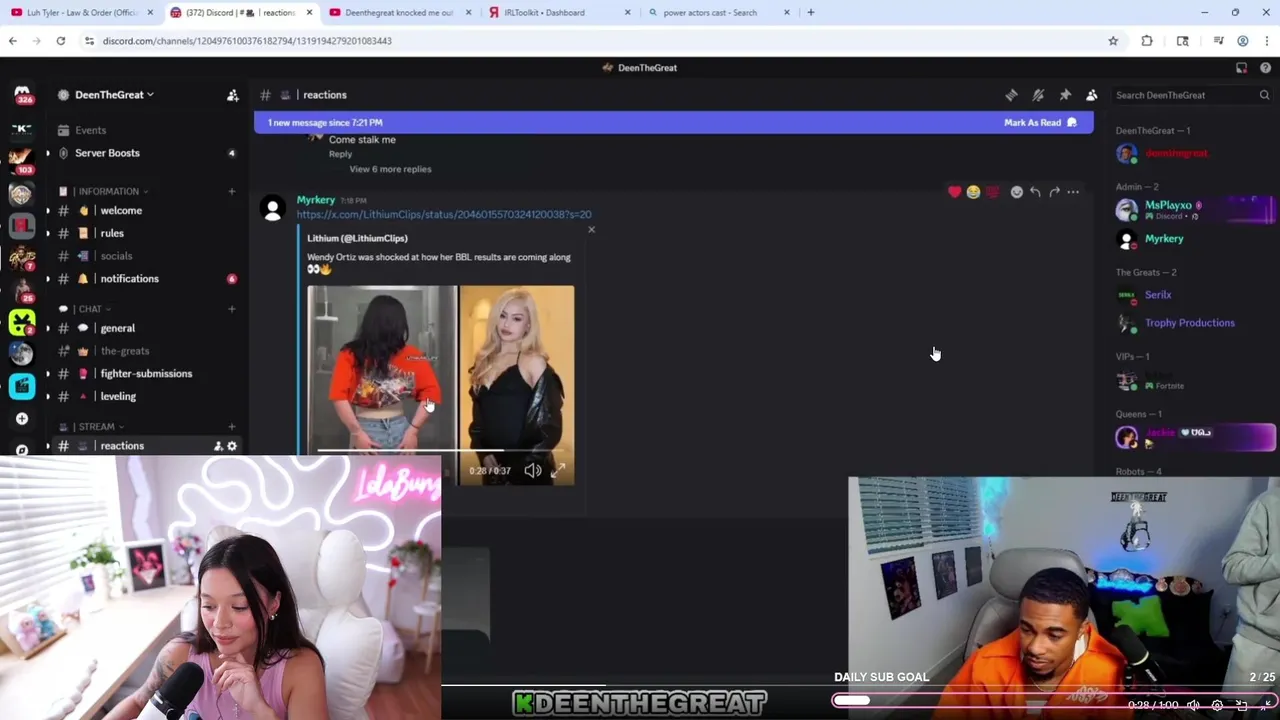
Task: Add a server plus button
Action: point(22,419)
